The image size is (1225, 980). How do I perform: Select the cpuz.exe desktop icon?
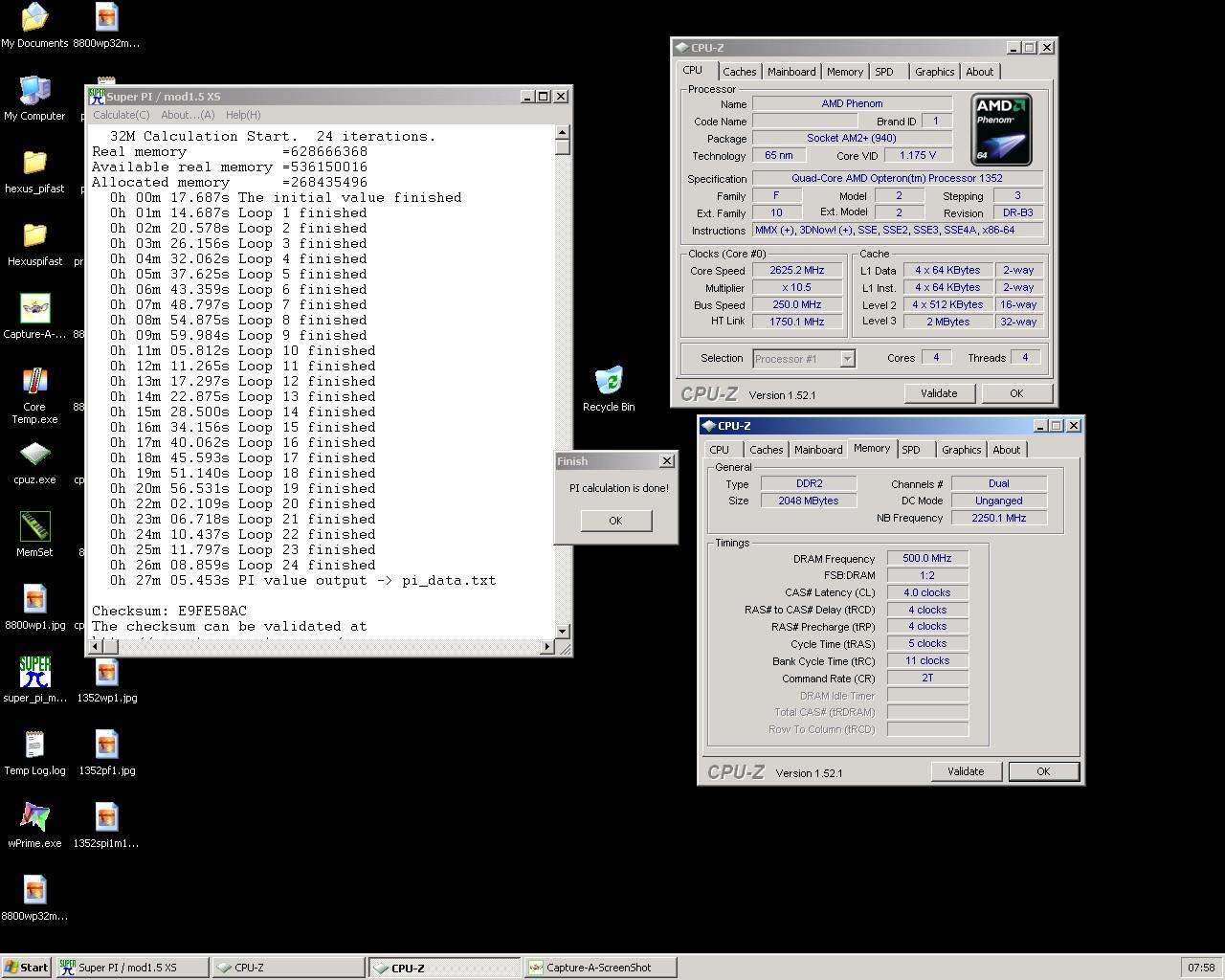(34, 461)
